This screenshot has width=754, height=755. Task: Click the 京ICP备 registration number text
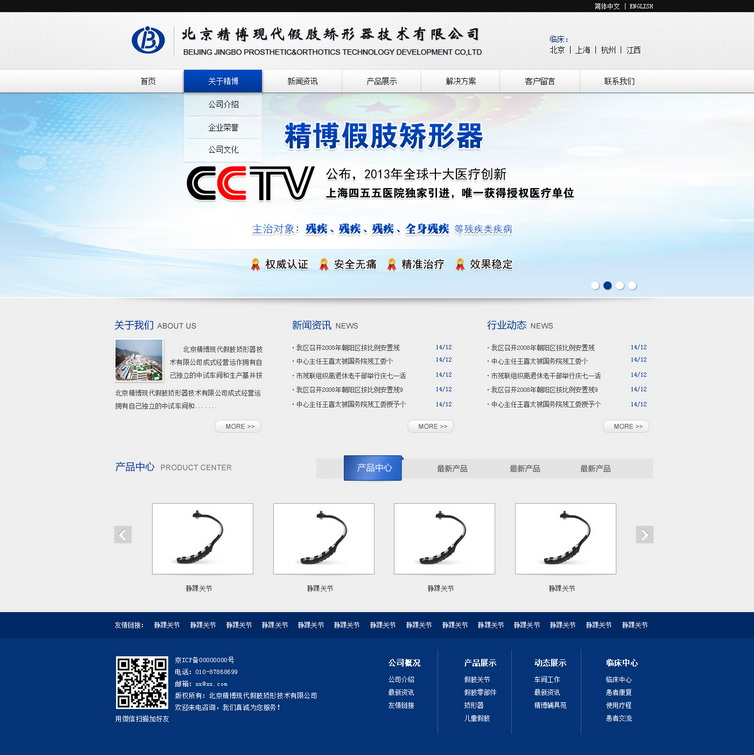pos(204,660)
